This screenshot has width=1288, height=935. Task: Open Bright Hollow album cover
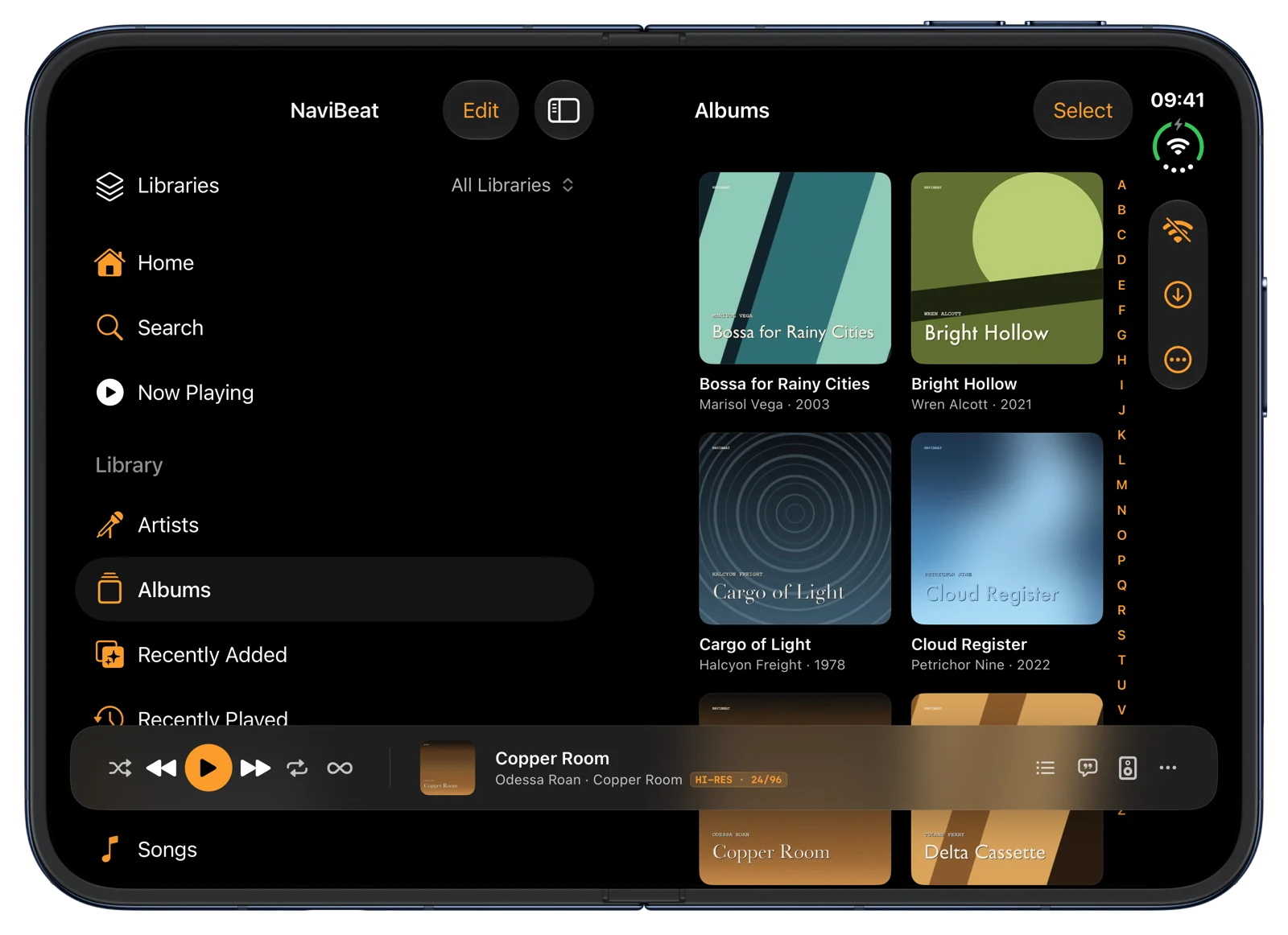click(1006, 268)
